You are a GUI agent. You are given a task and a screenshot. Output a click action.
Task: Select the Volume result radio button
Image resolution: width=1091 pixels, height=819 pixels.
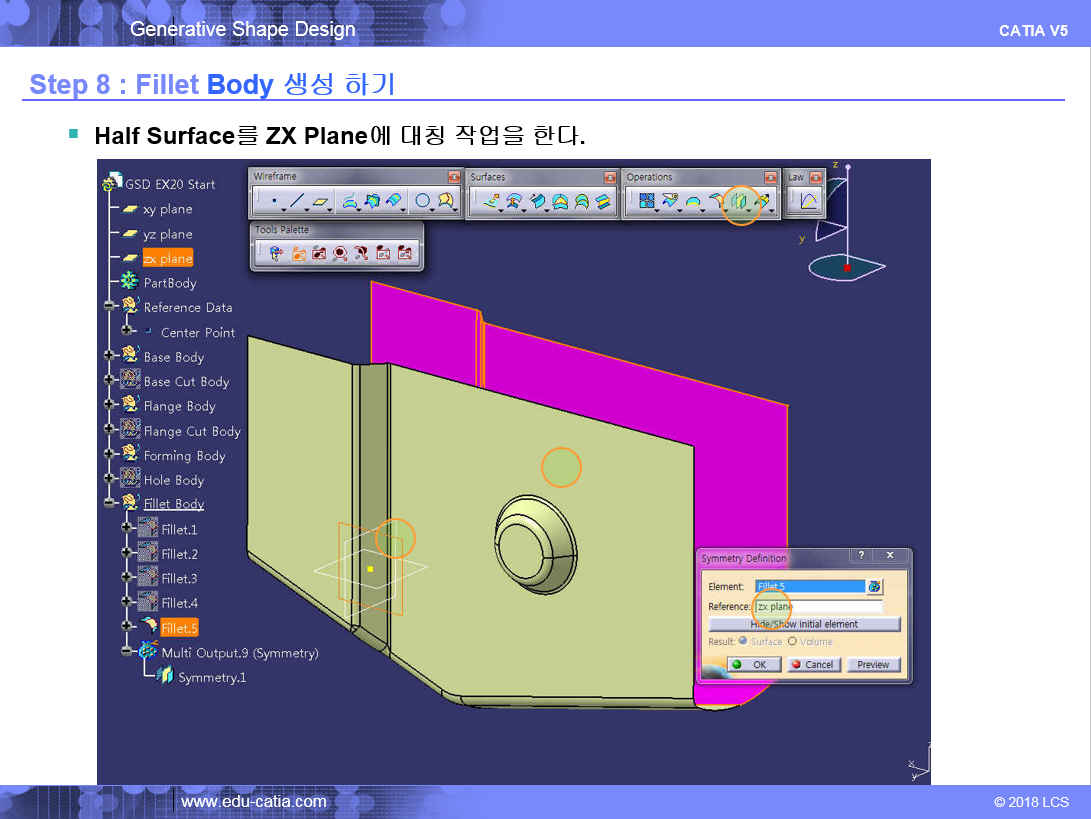[x=793, y=641]
